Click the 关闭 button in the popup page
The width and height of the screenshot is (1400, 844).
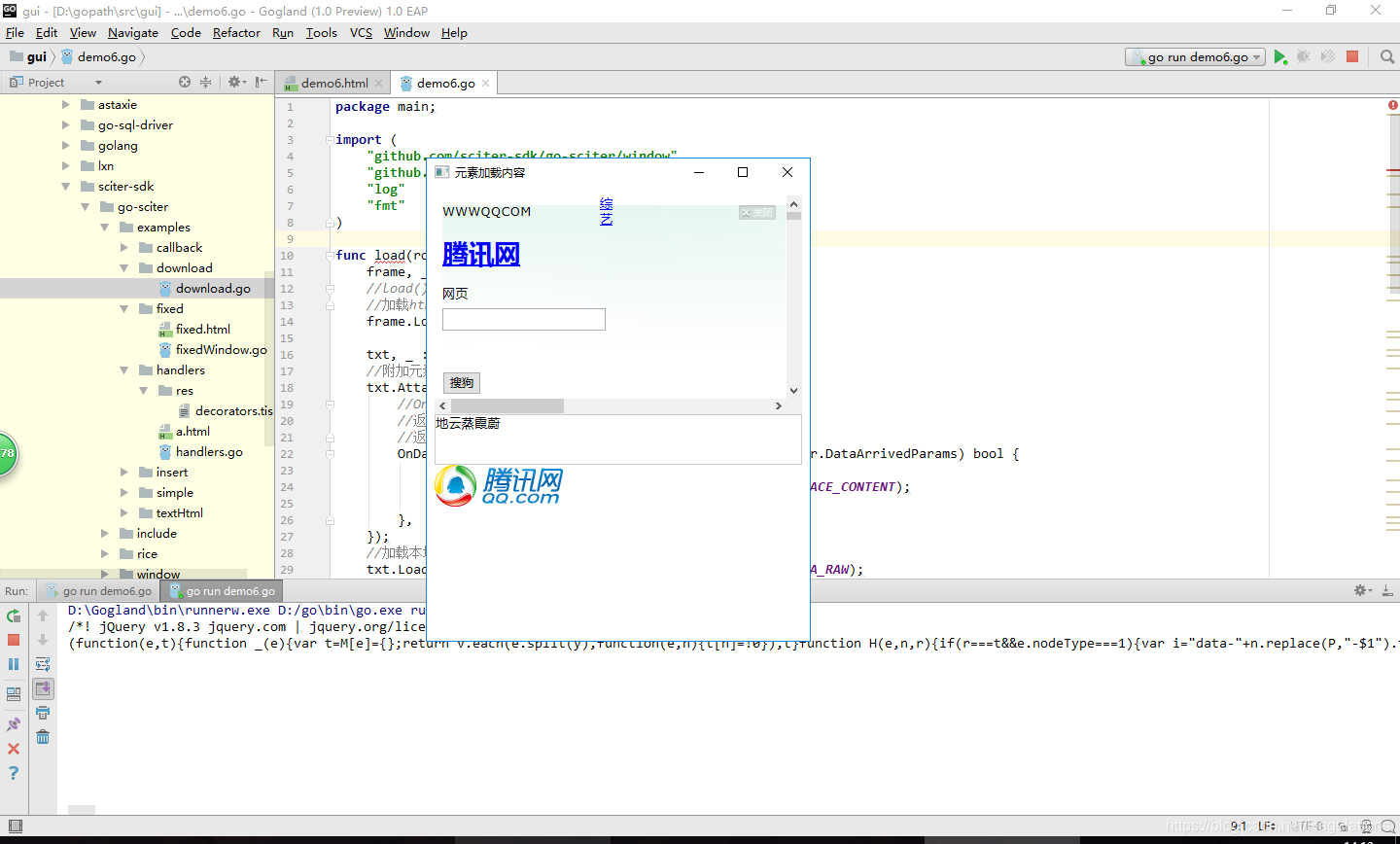click(x=757, y=213)
